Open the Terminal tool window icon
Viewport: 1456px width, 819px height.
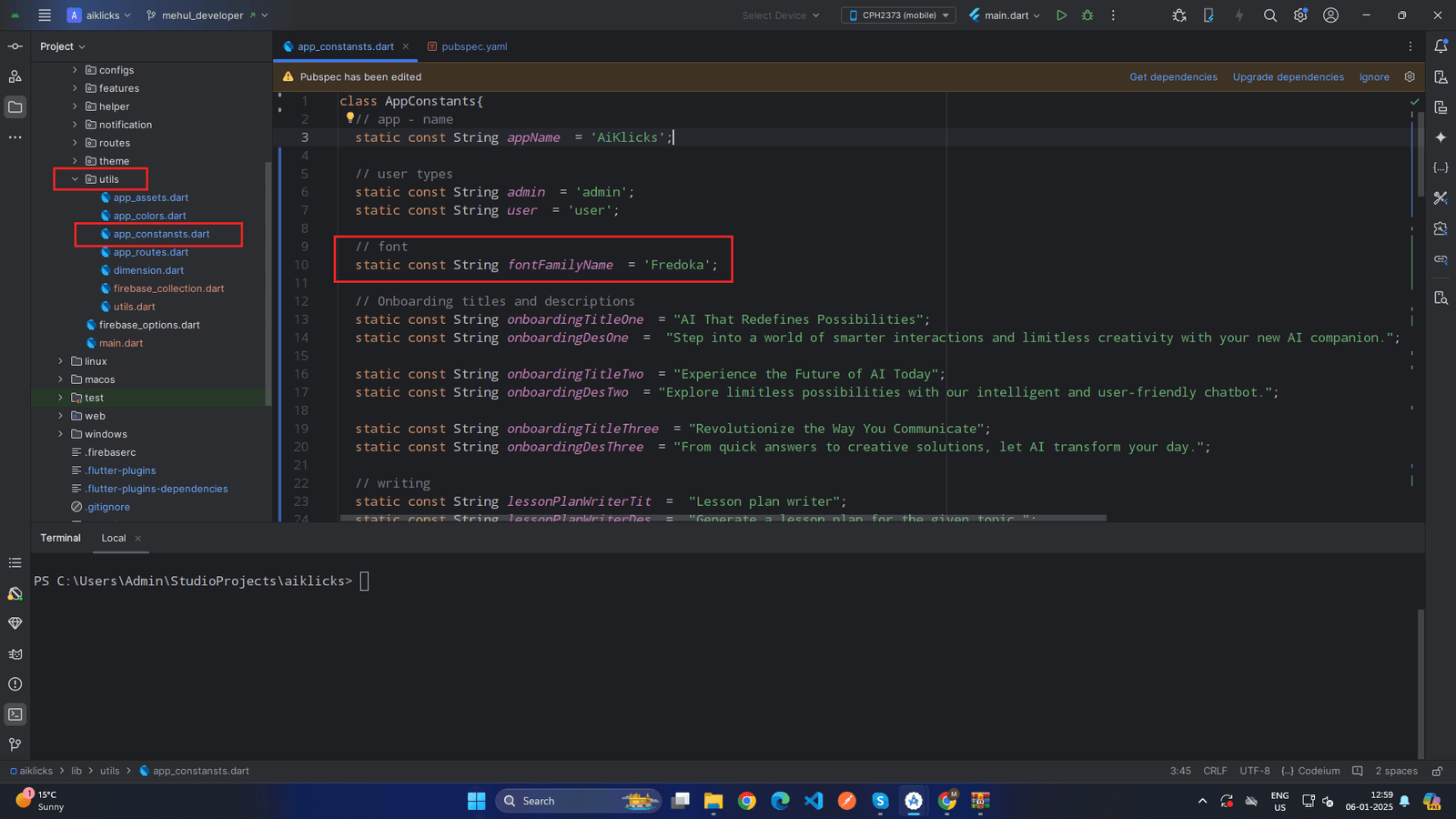15,714
